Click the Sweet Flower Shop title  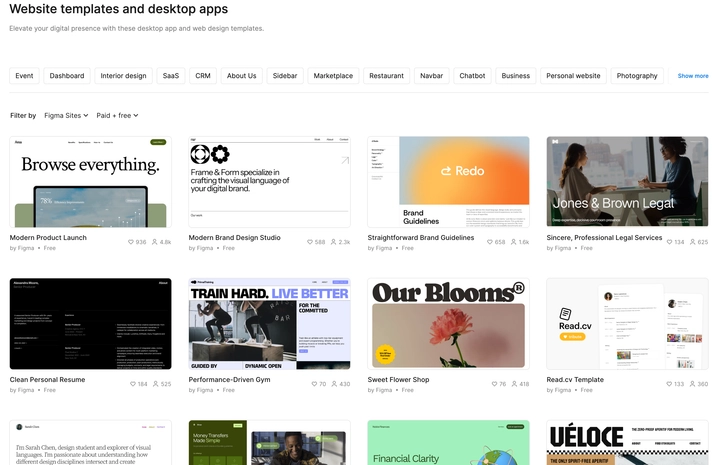click(399, 380)
